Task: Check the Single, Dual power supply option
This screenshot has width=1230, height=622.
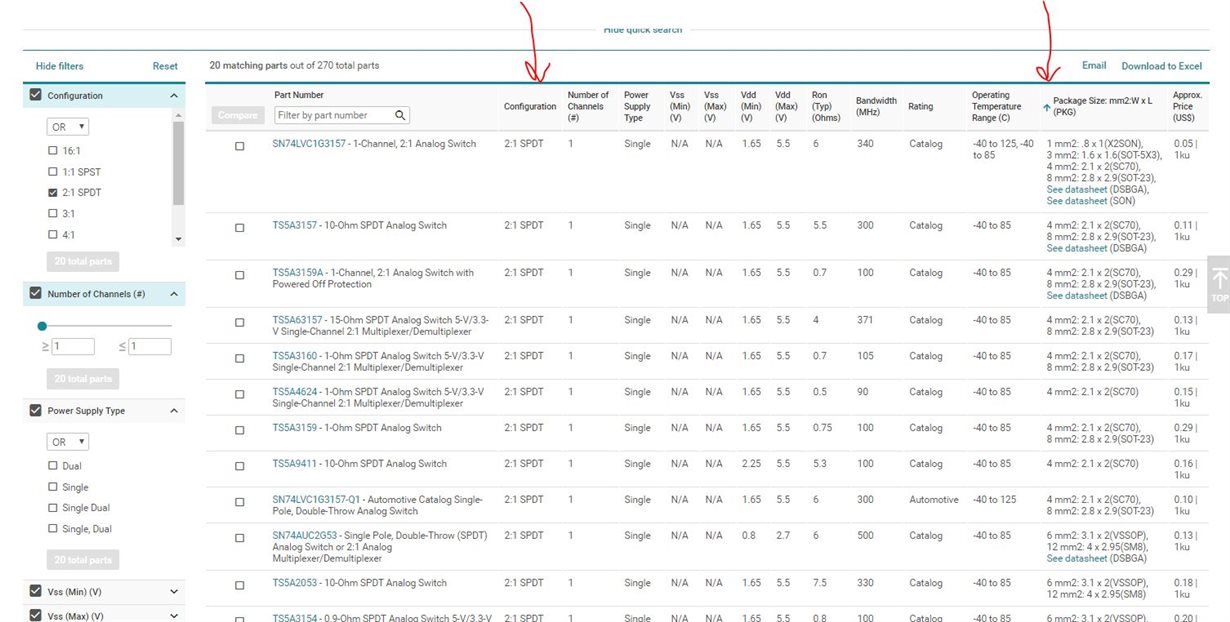Action: (53, 529)
